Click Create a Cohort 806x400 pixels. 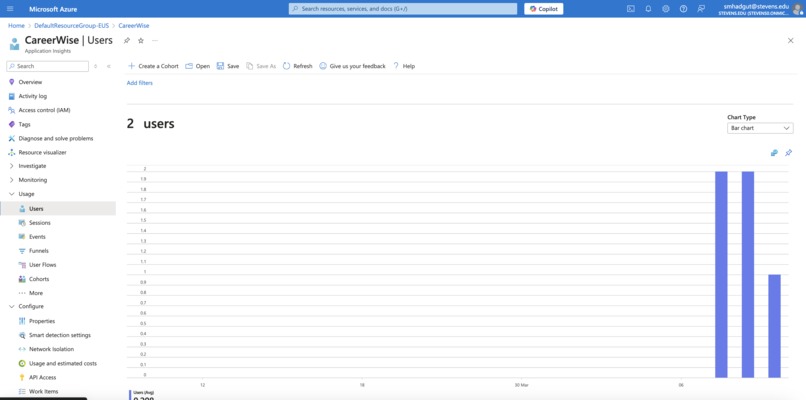(153, 66)
